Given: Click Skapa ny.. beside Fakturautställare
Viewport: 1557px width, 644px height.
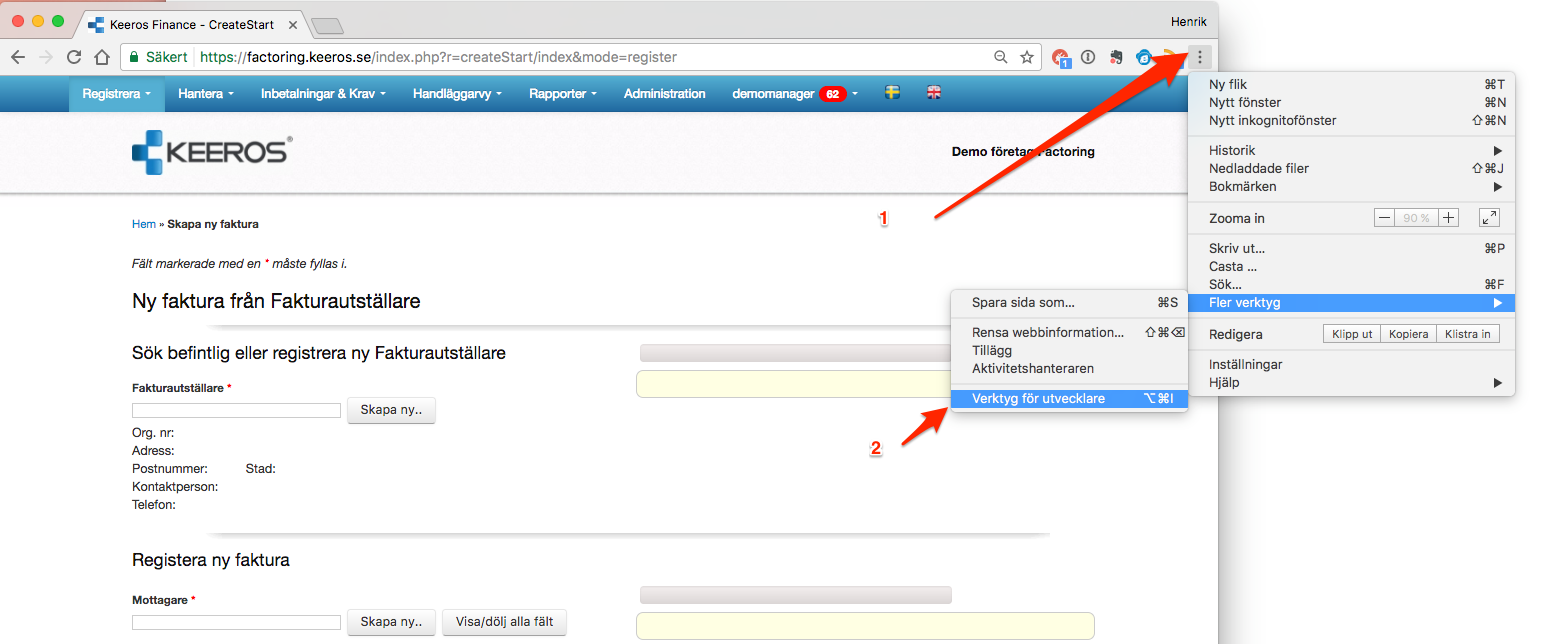Looking at the screenshot, I should coord(391,410).
